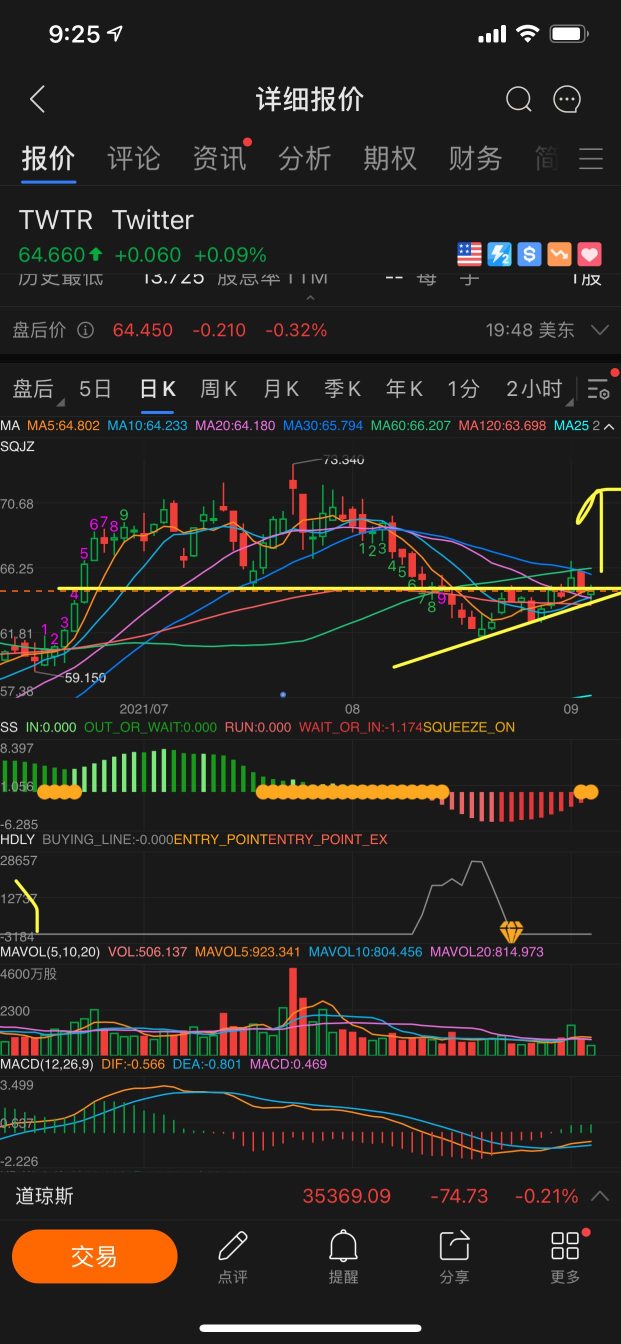621x1344 pixels.
Task: Tap the 道琼斯 index name
Action: tap(45, 1196)
